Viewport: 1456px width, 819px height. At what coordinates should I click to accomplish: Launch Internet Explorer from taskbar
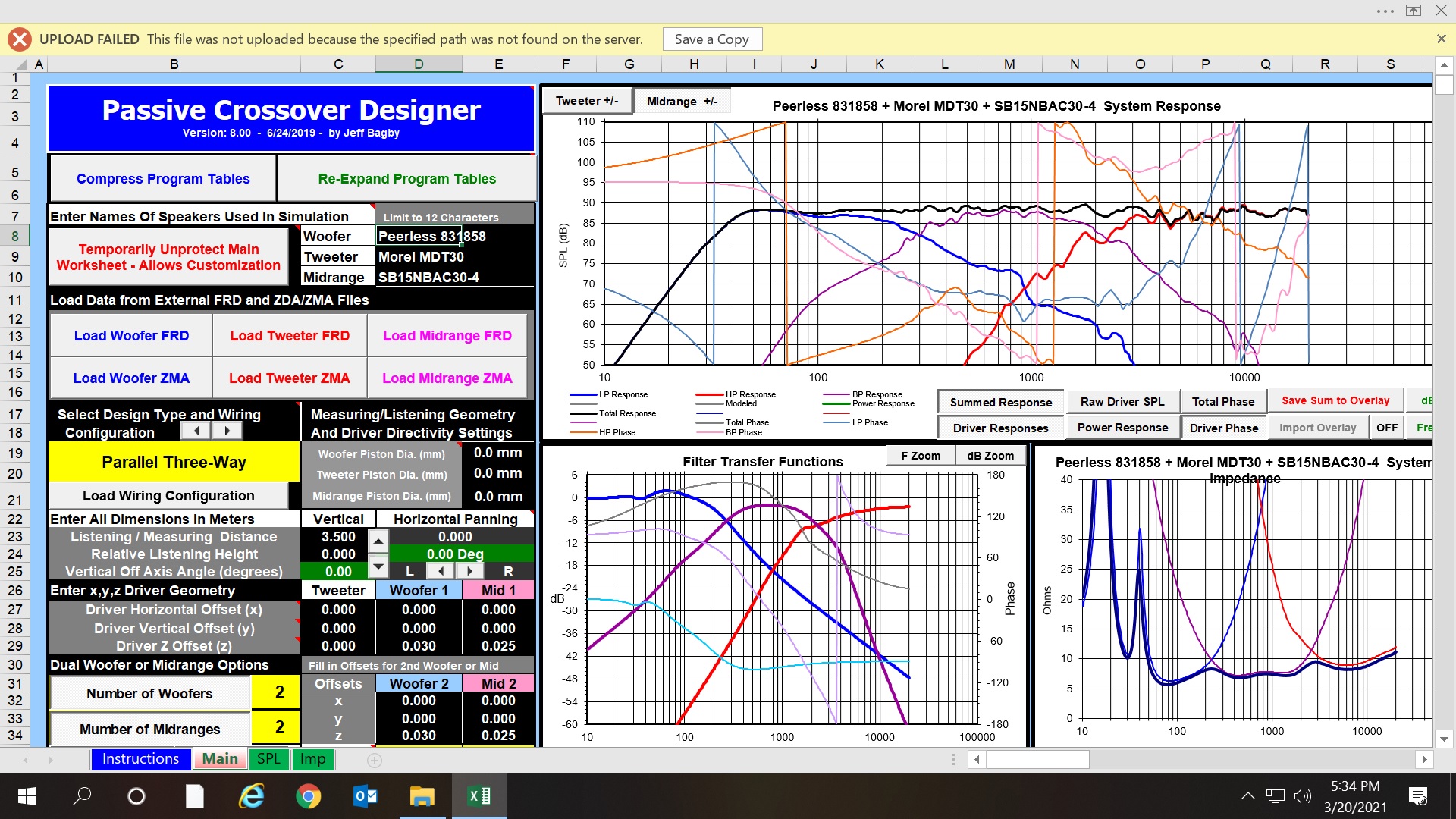[251, 796]
